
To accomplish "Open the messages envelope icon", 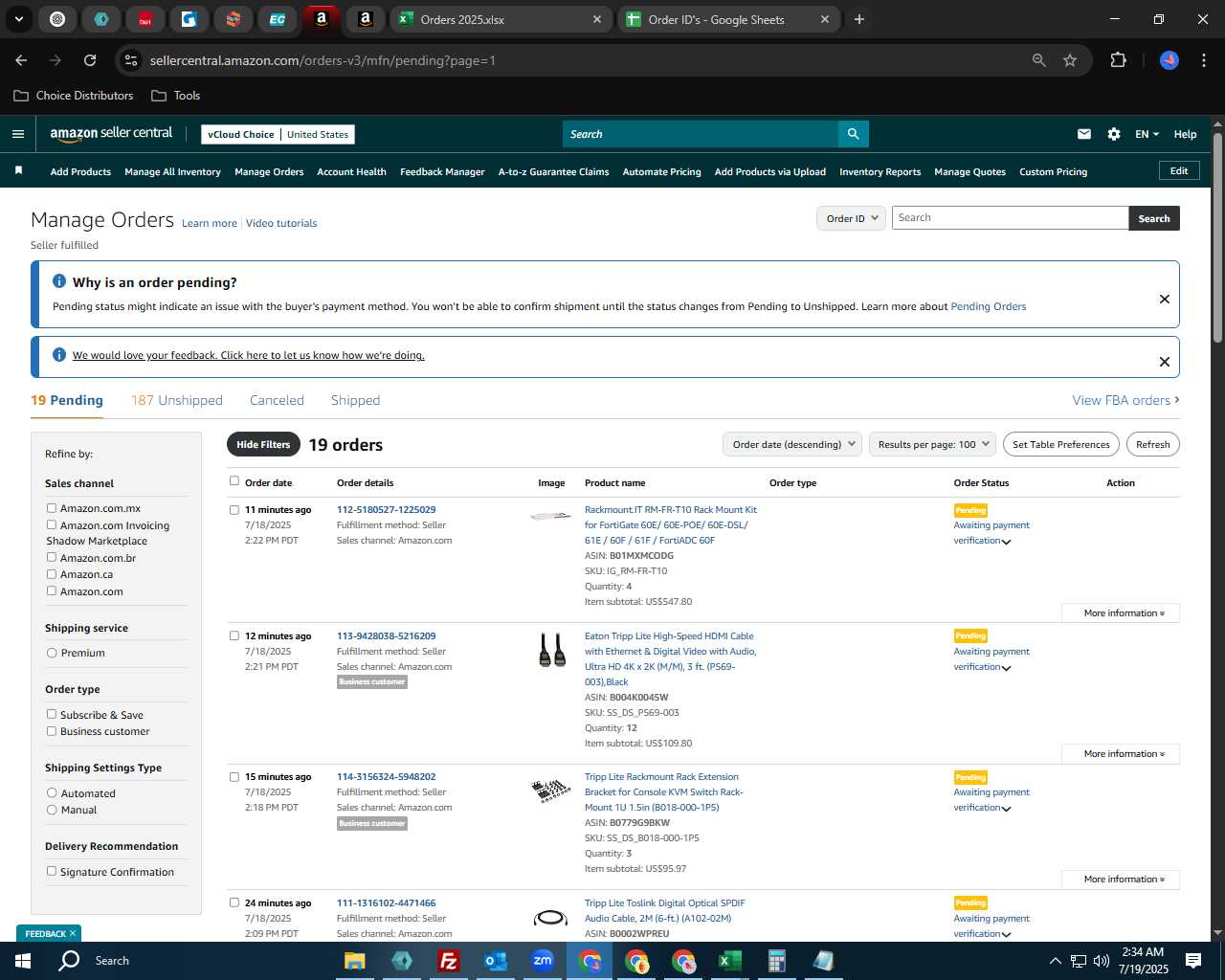I will (1084, 134).
